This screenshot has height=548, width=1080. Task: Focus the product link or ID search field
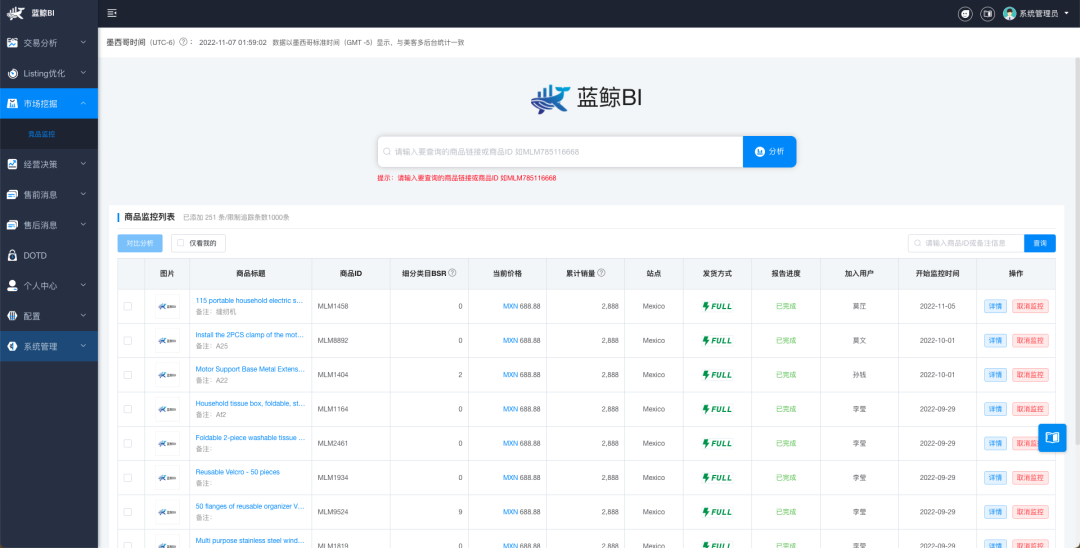560,151
